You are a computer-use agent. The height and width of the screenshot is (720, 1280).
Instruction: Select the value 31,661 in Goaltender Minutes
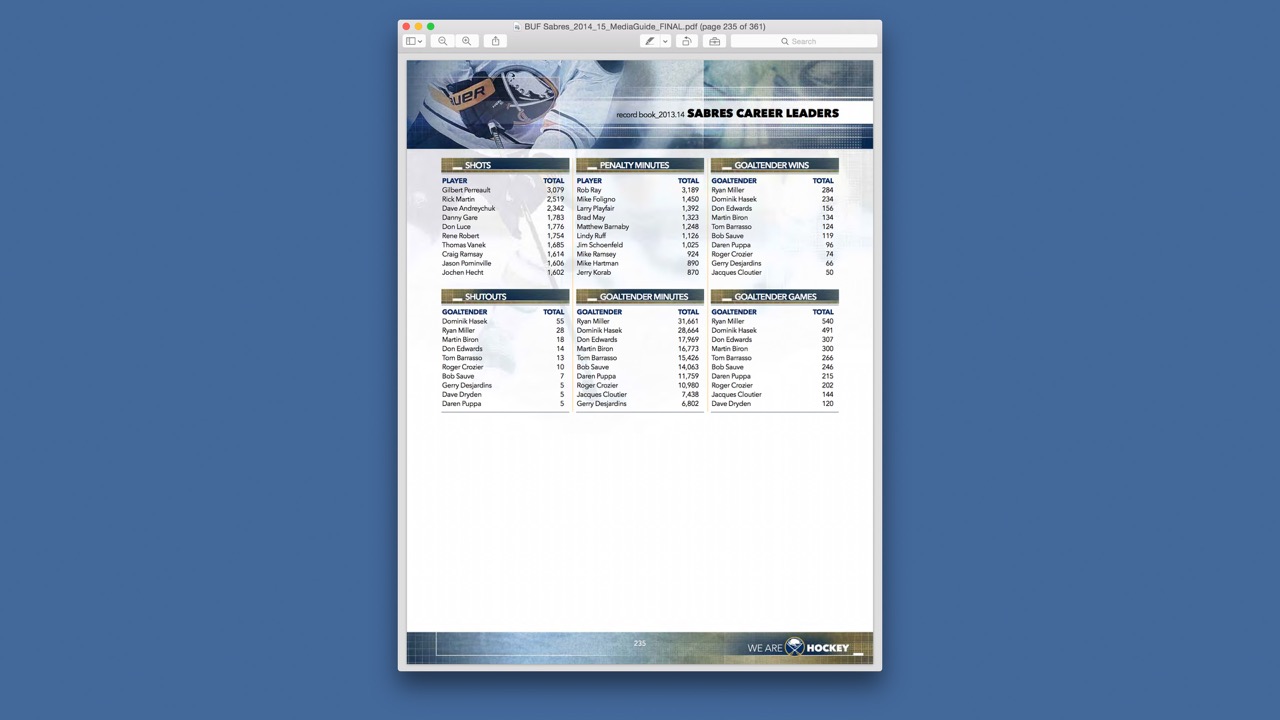[x=688, y=321]
